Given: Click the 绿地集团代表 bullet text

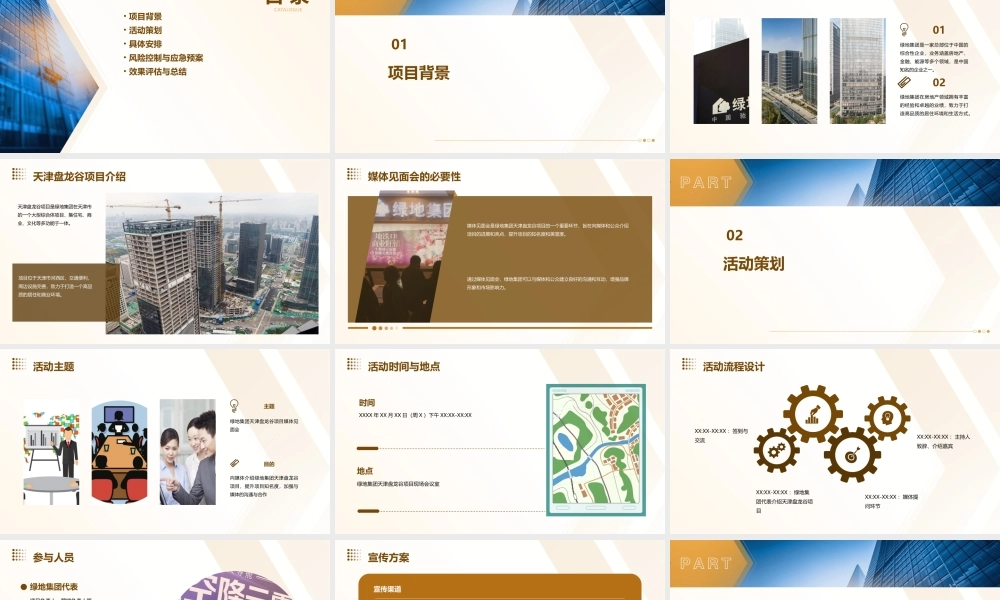Looking at the screenshot, I should (x=54, y=587).
